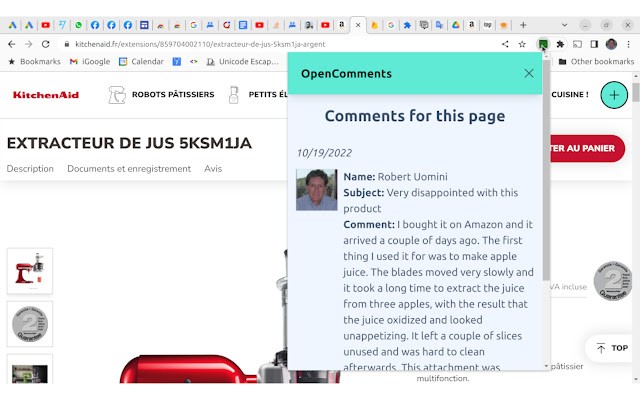The width and height of the screenshot is (640, 400).
Task: Open the Chrome three-dot menu
Action: [x=628, y=44]
